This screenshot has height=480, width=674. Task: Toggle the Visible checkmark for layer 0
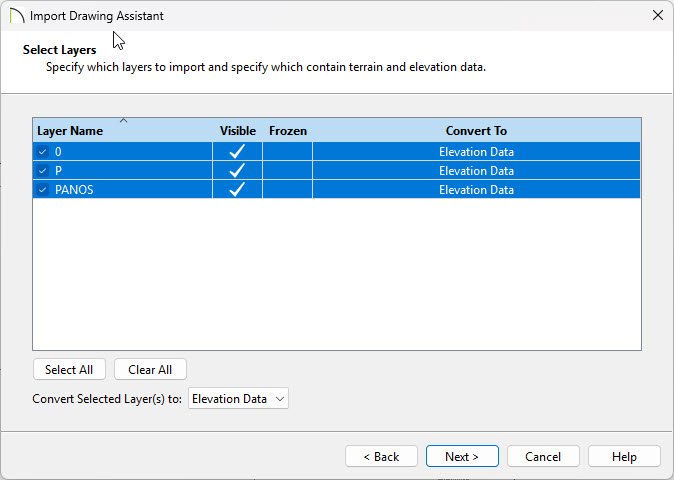pos(237,152)
